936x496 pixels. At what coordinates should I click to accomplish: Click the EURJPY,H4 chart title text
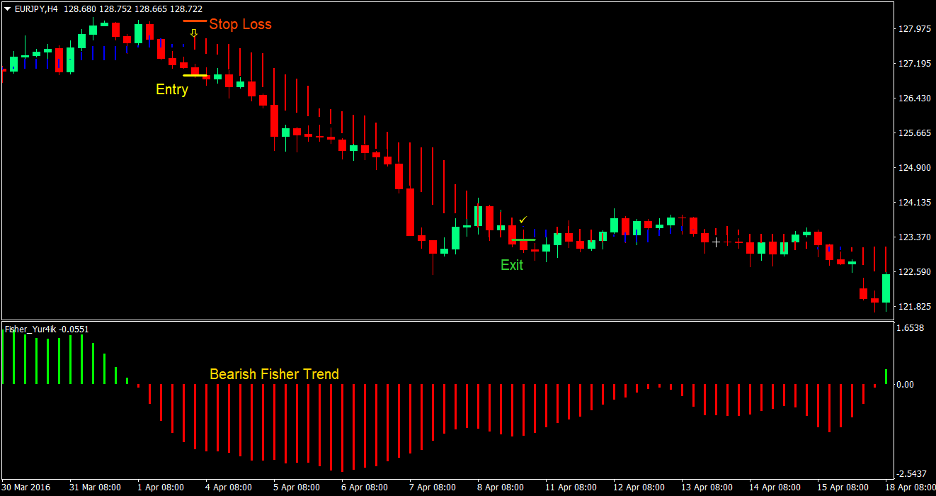click(x=35, y=9)
